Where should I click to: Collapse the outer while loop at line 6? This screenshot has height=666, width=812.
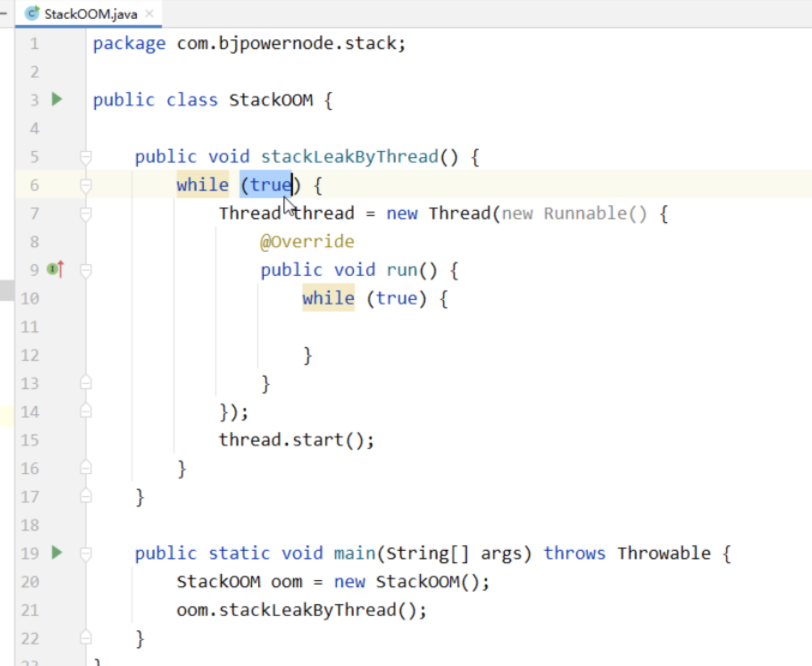(86, 185)
